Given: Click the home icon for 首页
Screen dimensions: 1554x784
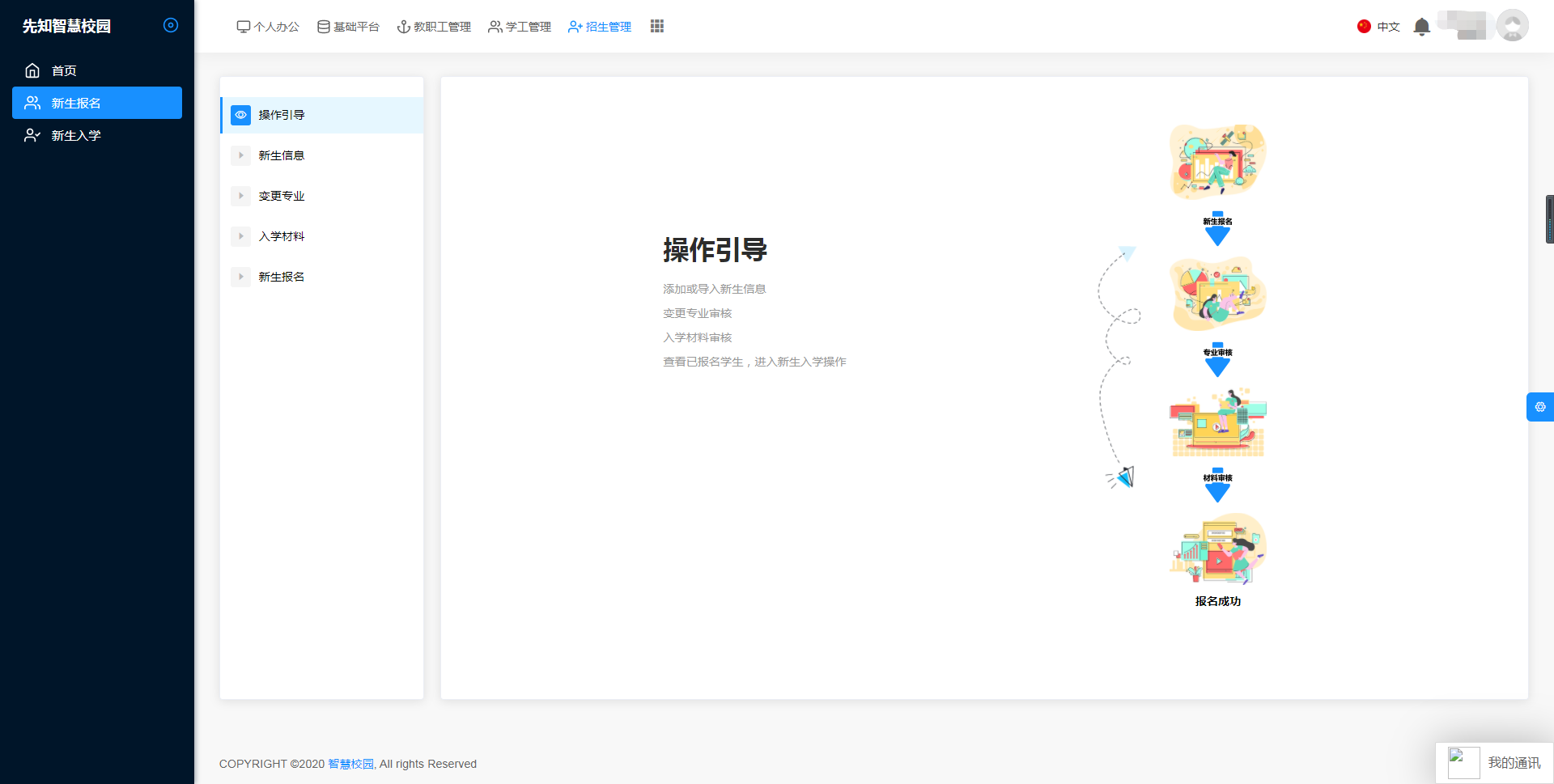Looking at the screenshot, I should (32, 70).
